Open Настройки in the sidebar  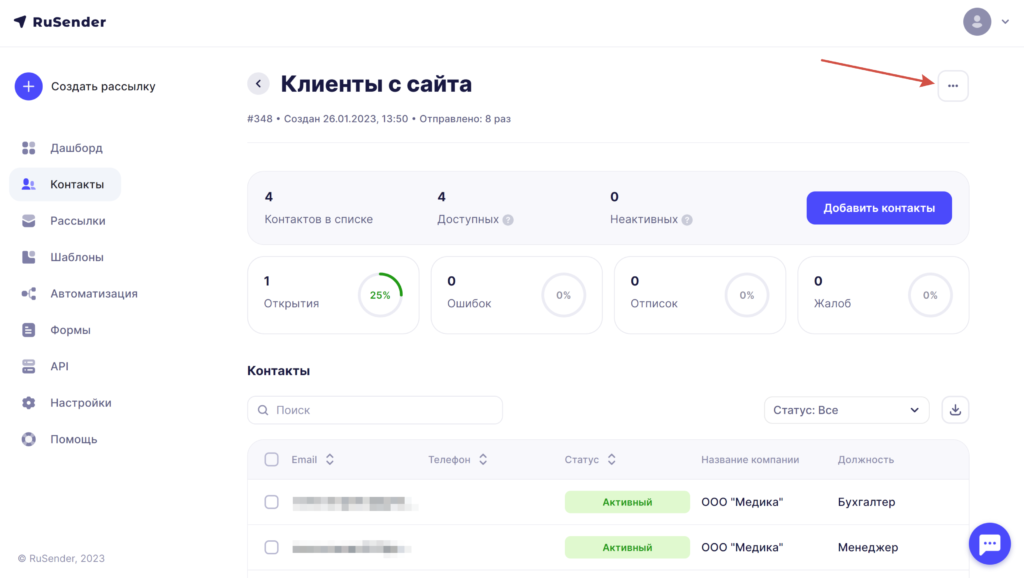coord(81,403)
